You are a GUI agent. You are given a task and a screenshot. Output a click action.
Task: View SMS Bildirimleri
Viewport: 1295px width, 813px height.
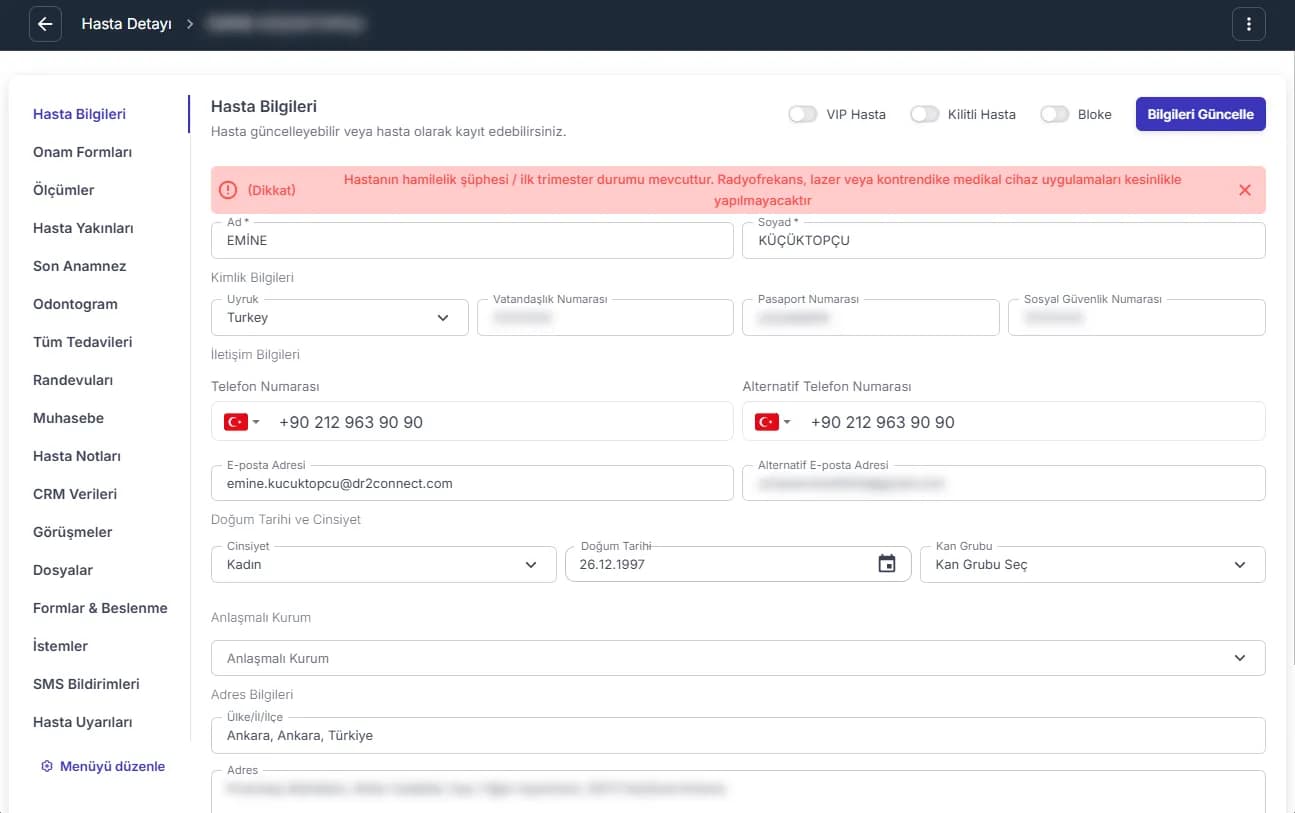86,684
